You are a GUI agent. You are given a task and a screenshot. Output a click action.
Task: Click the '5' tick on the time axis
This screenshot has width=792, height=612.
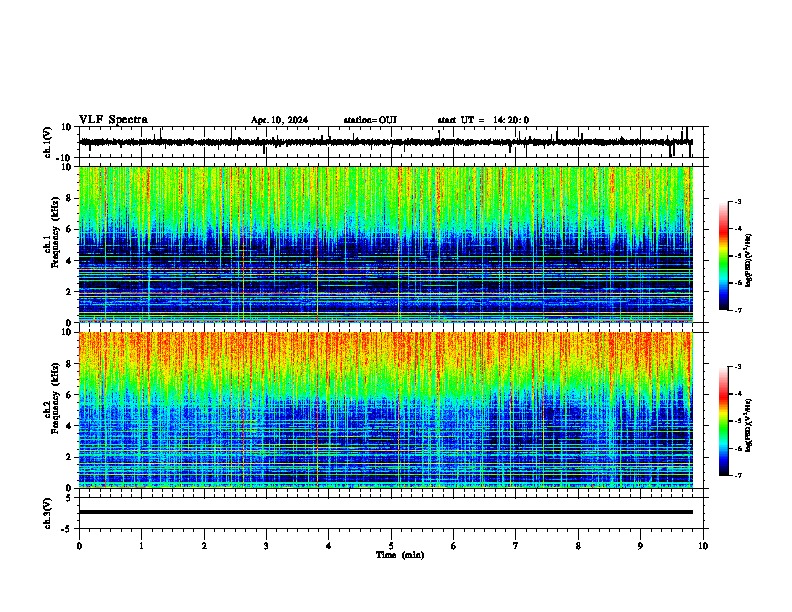coord(391,546)
